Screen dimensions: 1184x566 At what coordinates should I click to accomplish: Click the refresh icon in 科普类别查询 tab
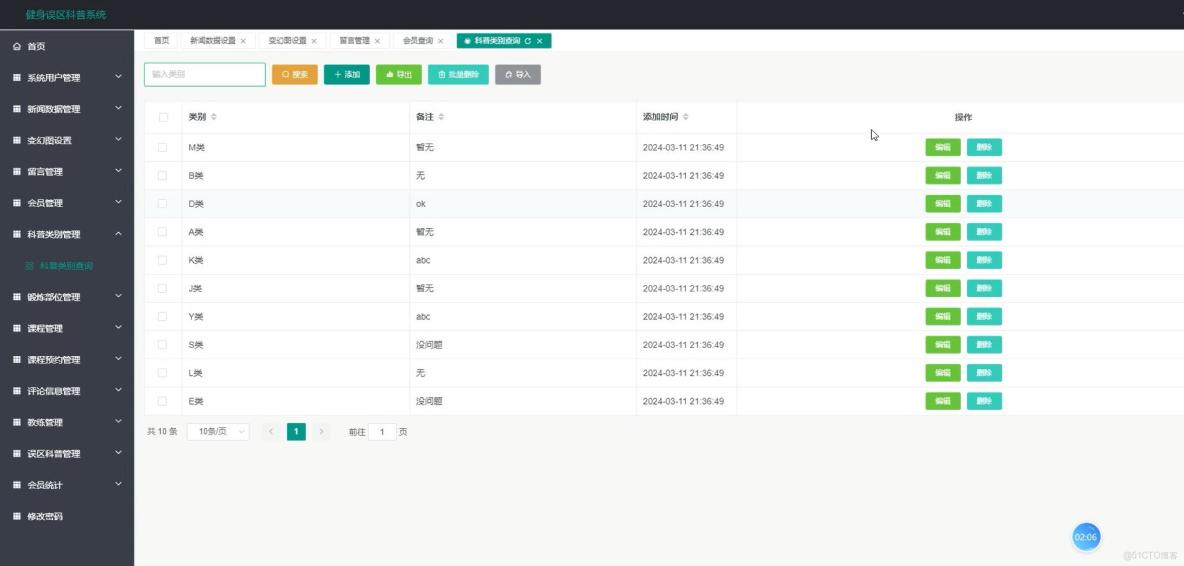528,41
